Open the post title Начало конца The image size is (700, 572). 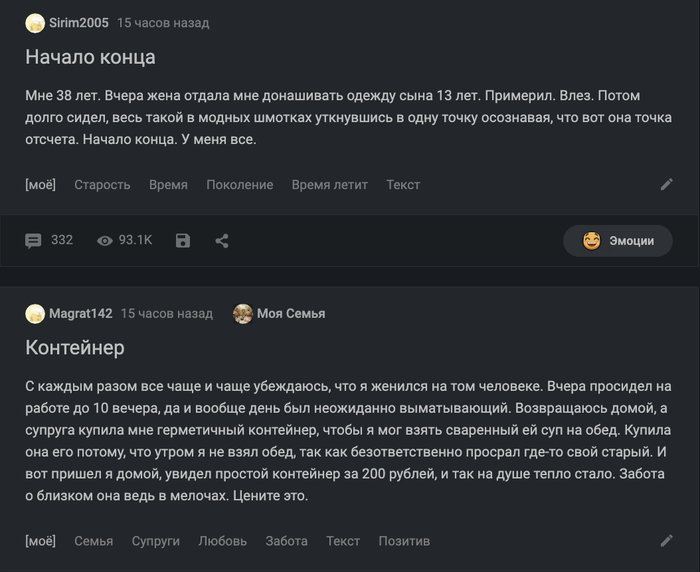90,57
